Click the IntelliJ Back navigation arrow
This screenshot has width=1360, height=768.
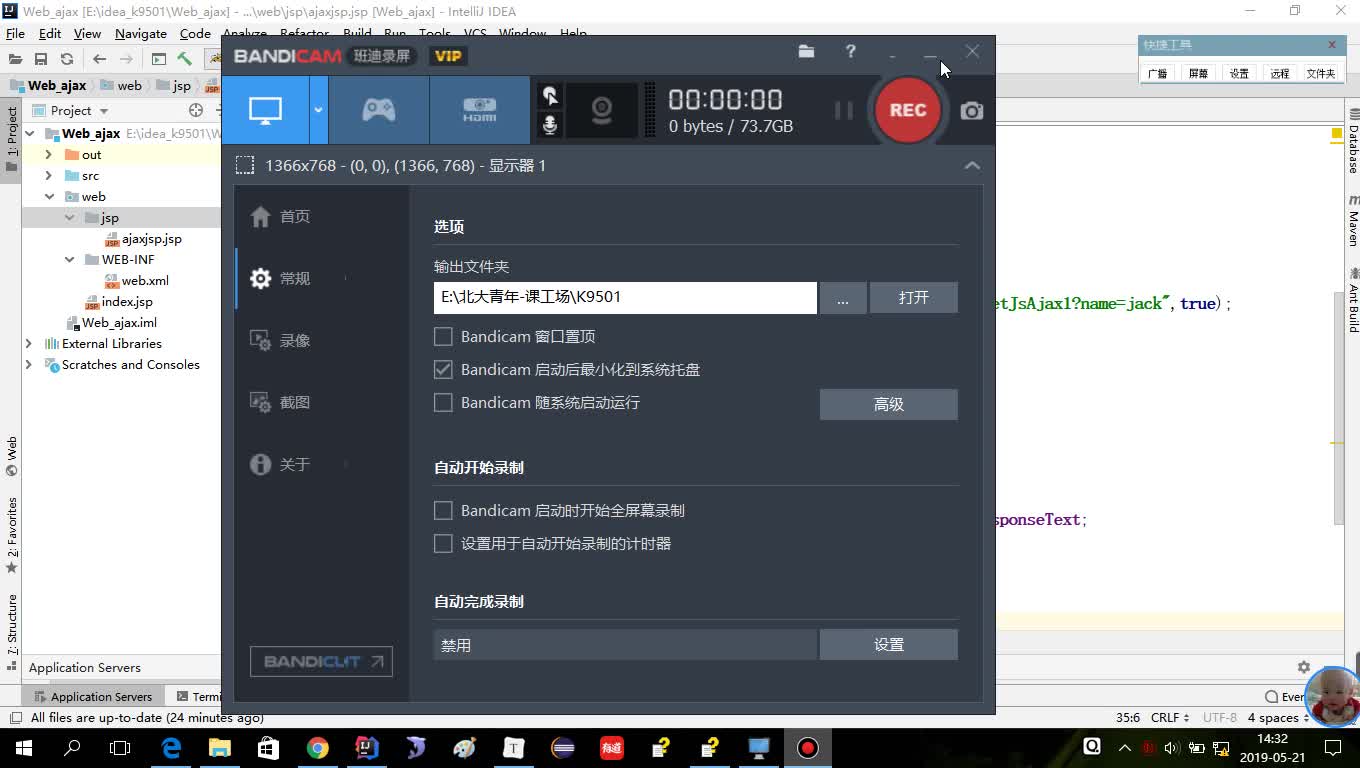[99, 59]
